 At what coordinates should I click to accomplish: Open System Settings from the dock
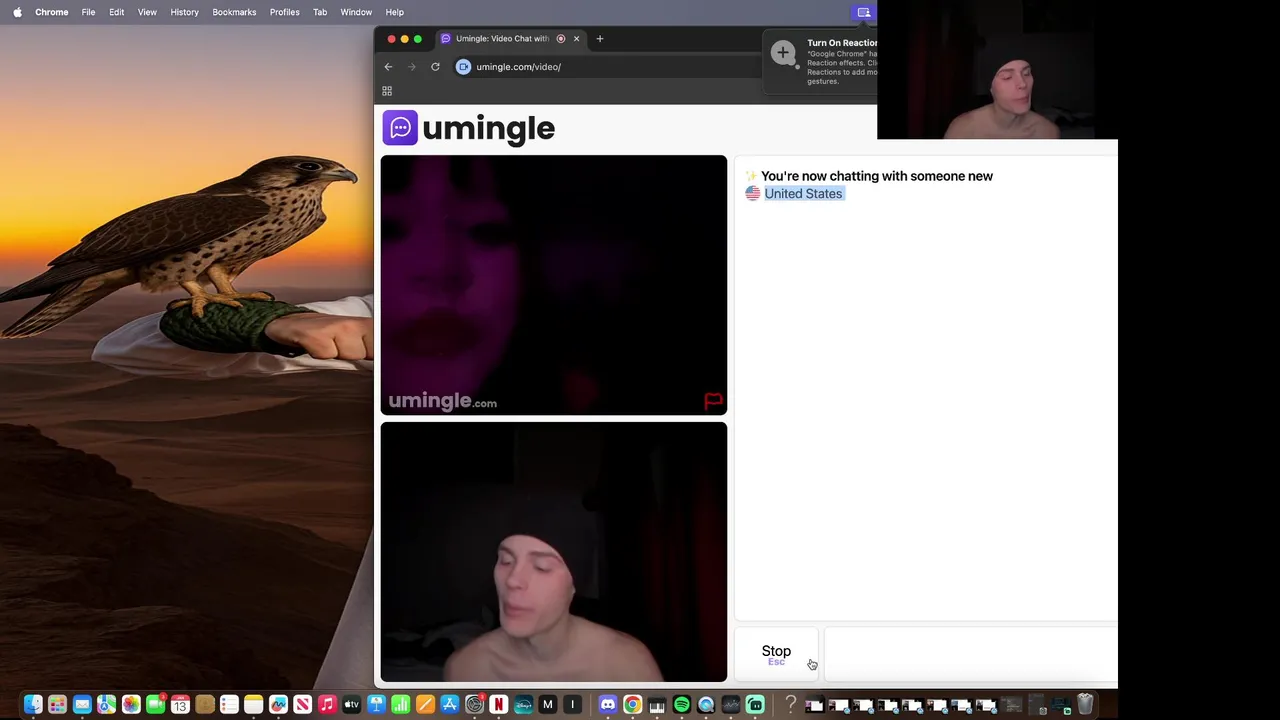(474, 705)
